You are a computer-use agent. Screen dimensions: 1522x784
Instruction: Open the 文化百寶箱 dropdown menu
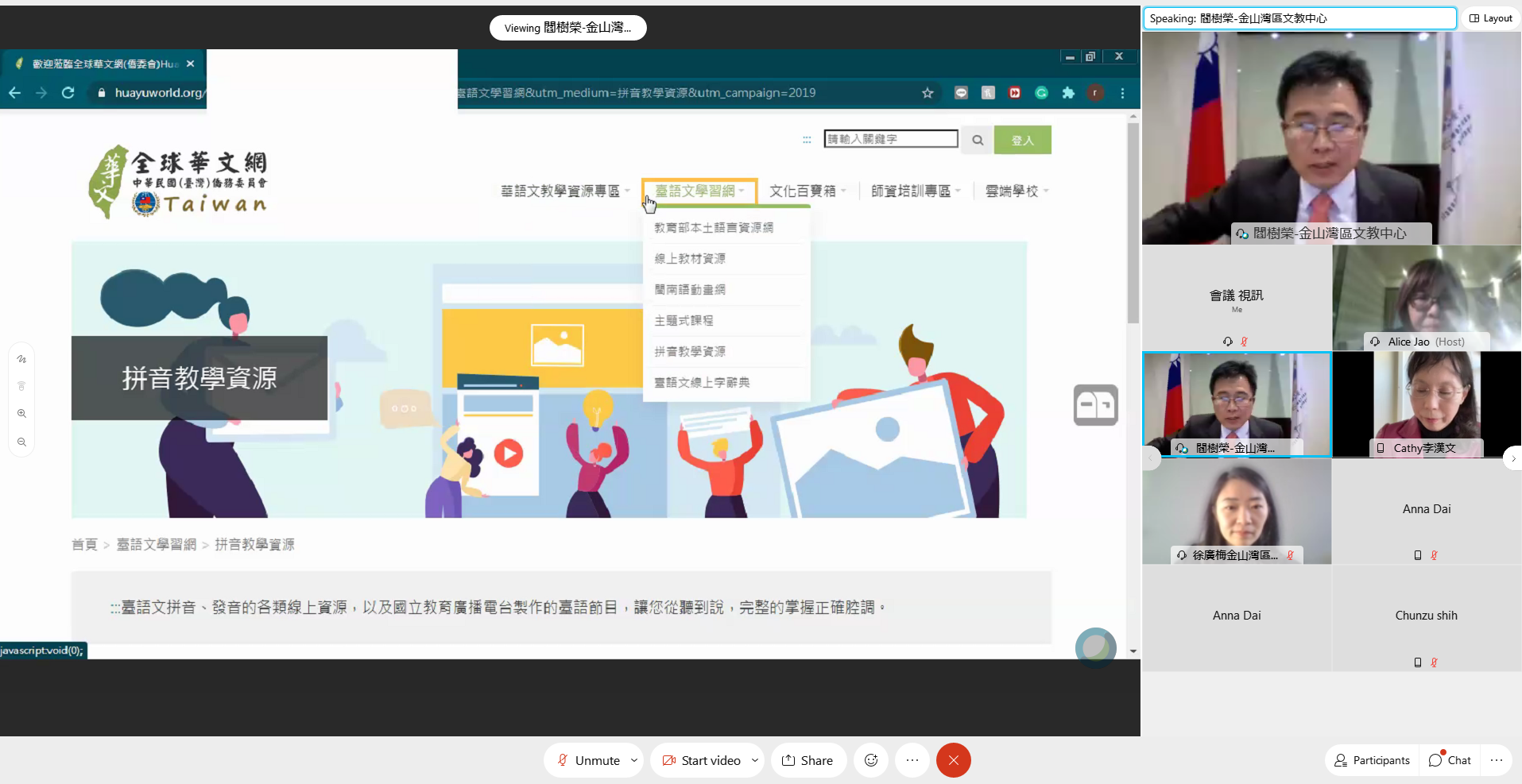(x=806, y=191)
